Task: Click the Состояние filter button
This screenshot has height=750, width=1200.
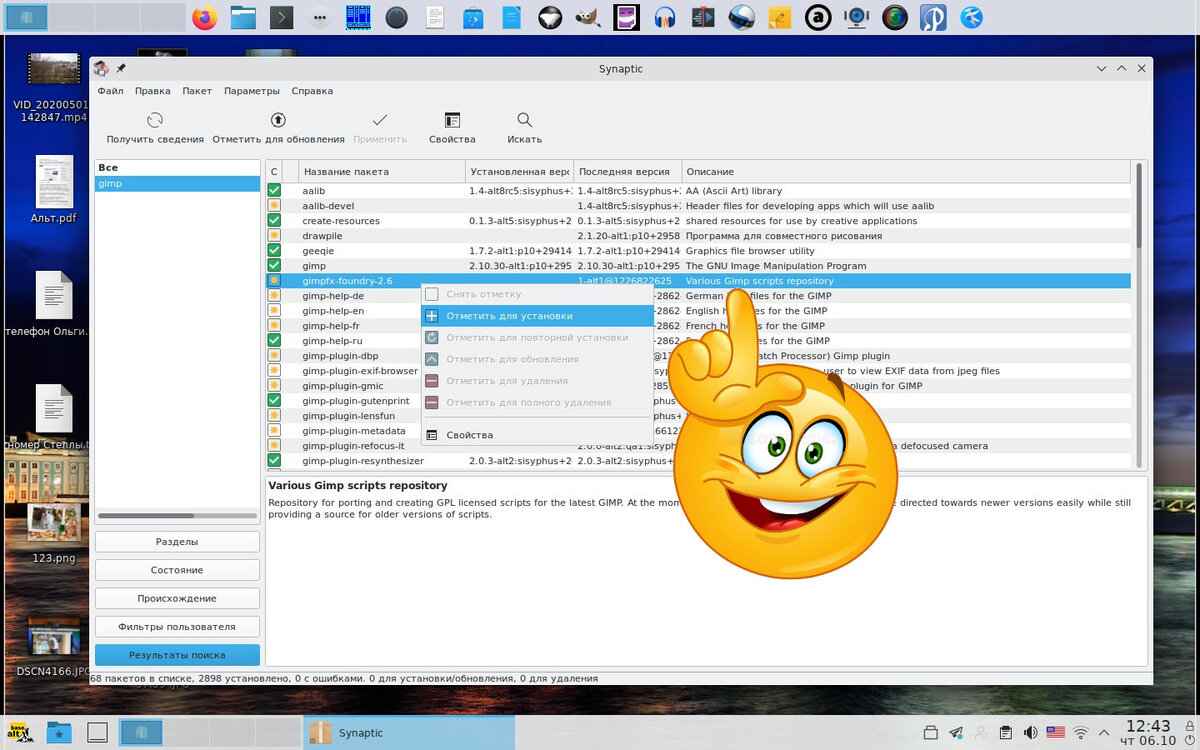Action: point(177,570)
